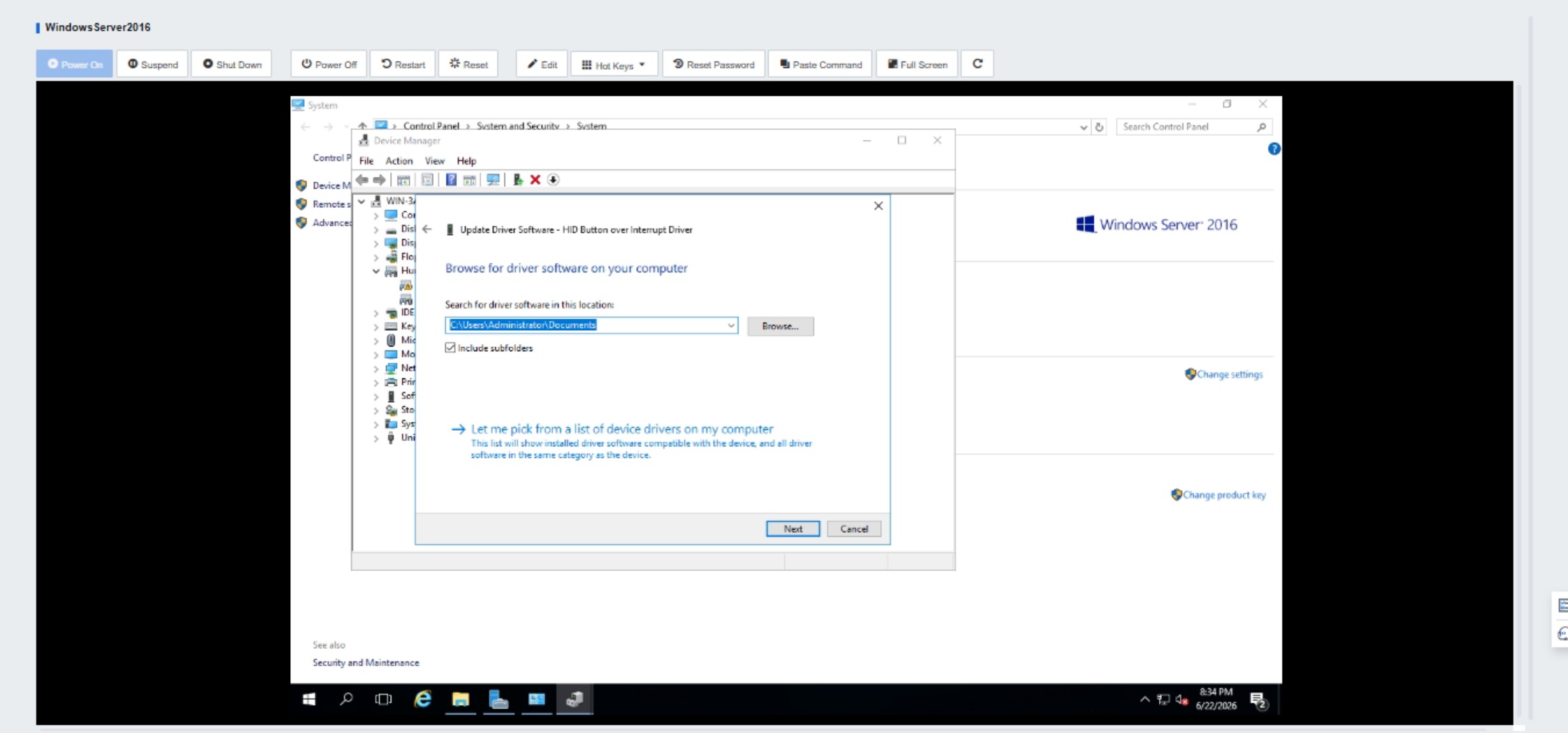
Task: Expand the Network adapters node
Action: (x=376, y=369)
